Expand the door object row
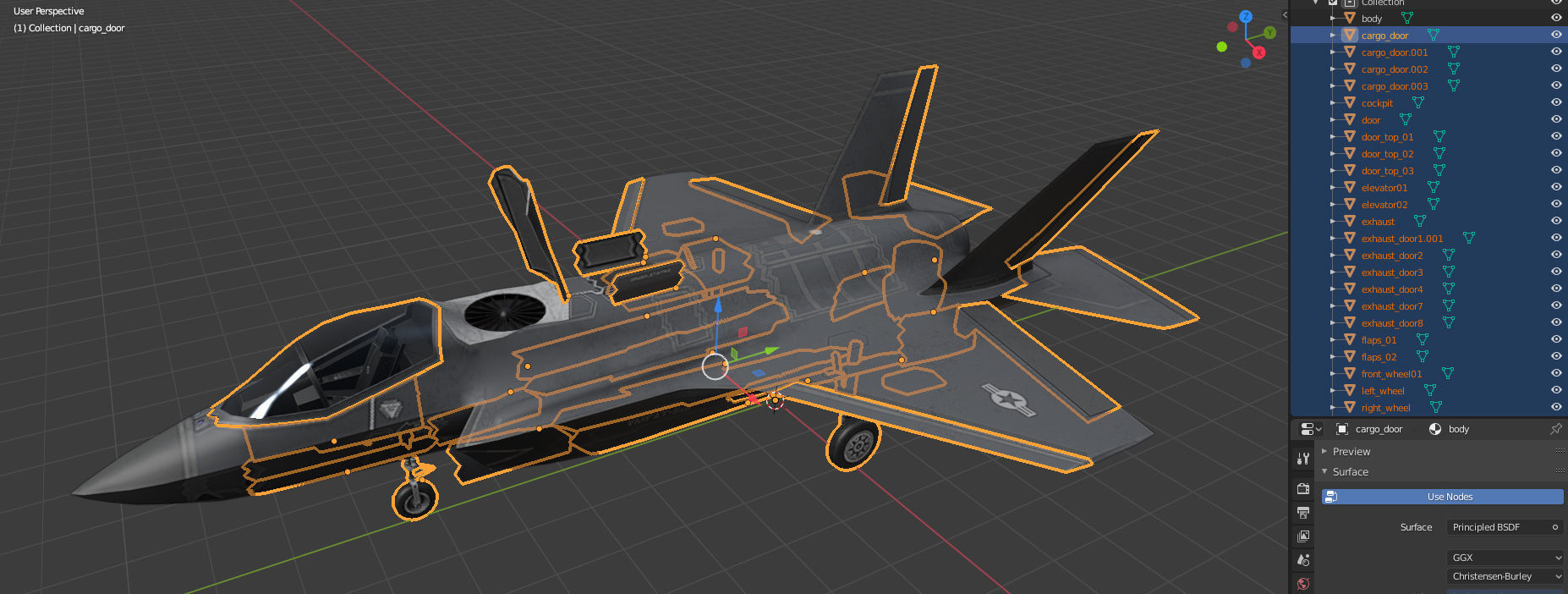This screenshot has height=594, width=1568. 1333,119
